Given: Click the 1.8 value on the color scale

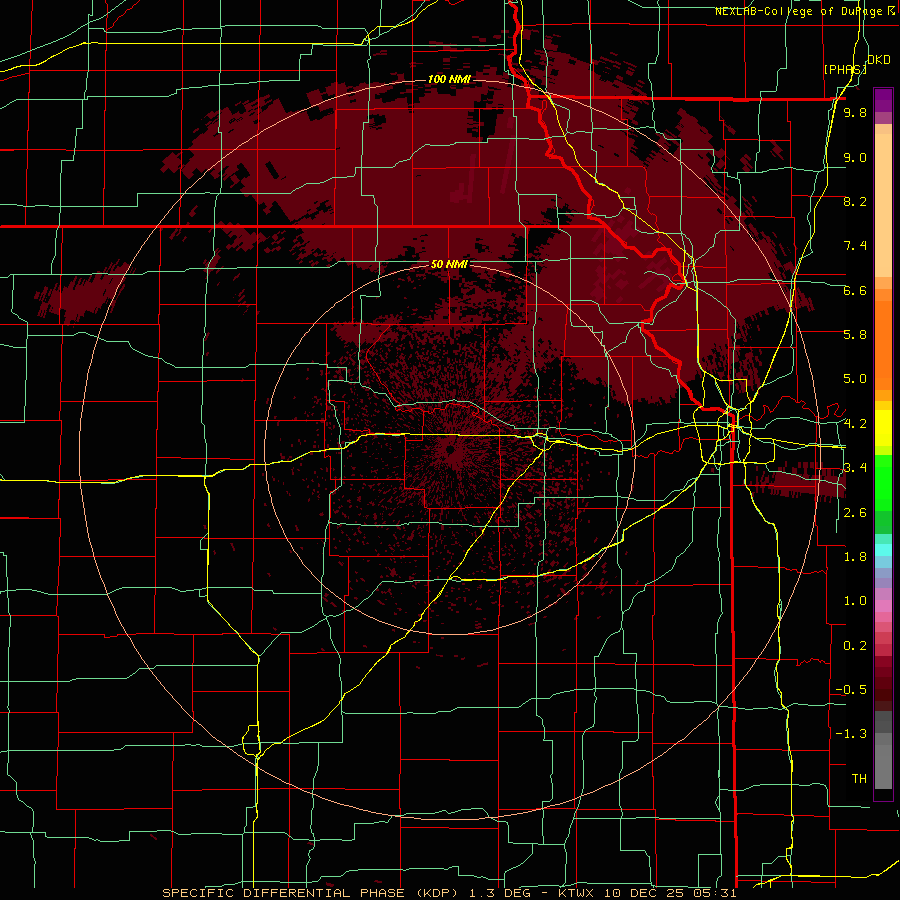Looking at the screenshot, I should tap(855, 557).
